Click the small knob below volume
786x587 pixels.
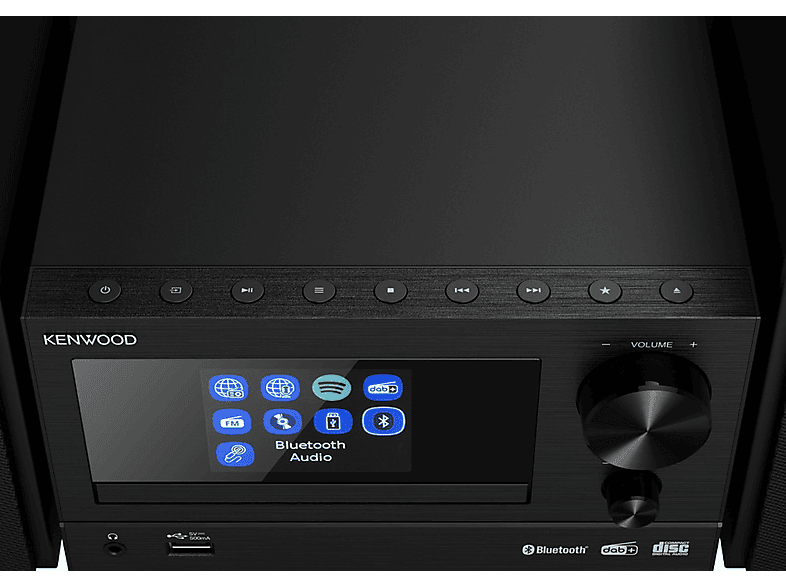[632, 500]
